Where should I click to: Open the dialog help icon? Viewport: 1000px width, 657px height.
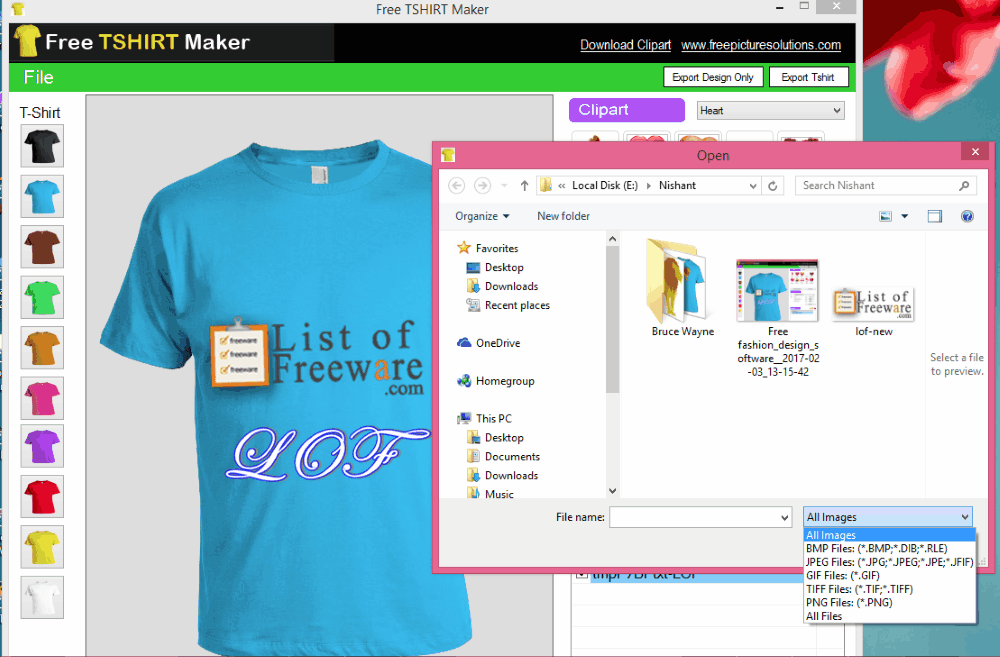pyautogui.click(x=967, y=217)
